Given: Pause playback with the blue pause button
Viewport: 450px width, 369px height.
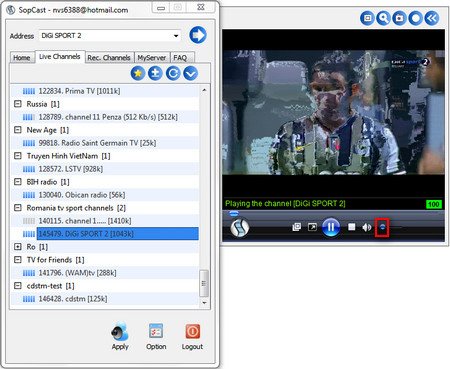Looking at the screenshot, I should pyautogui.click(x=331, y=227).
